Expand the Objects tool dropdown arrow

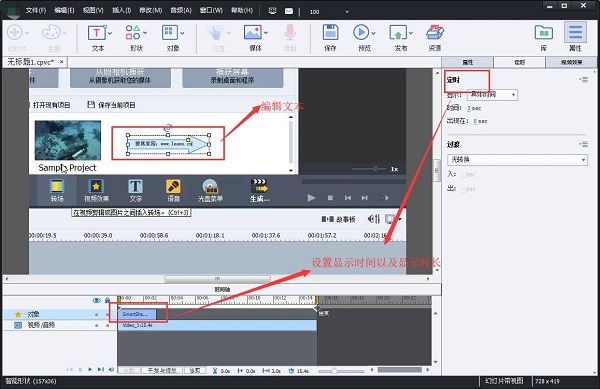click(x=182, y=33)
